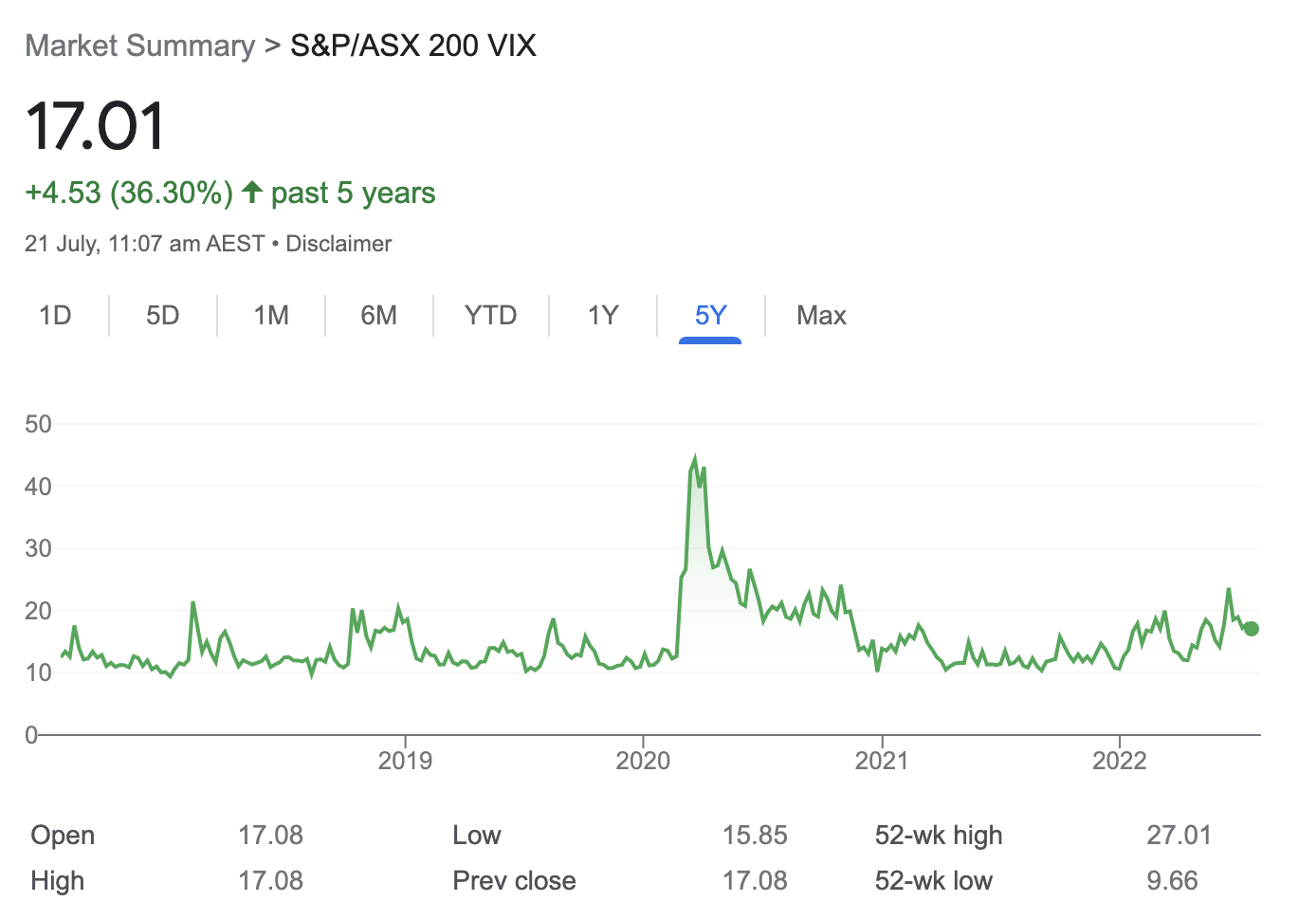Click the green up arrow icon
Screen dimensions: 1316x920
(x=251, y=193)
